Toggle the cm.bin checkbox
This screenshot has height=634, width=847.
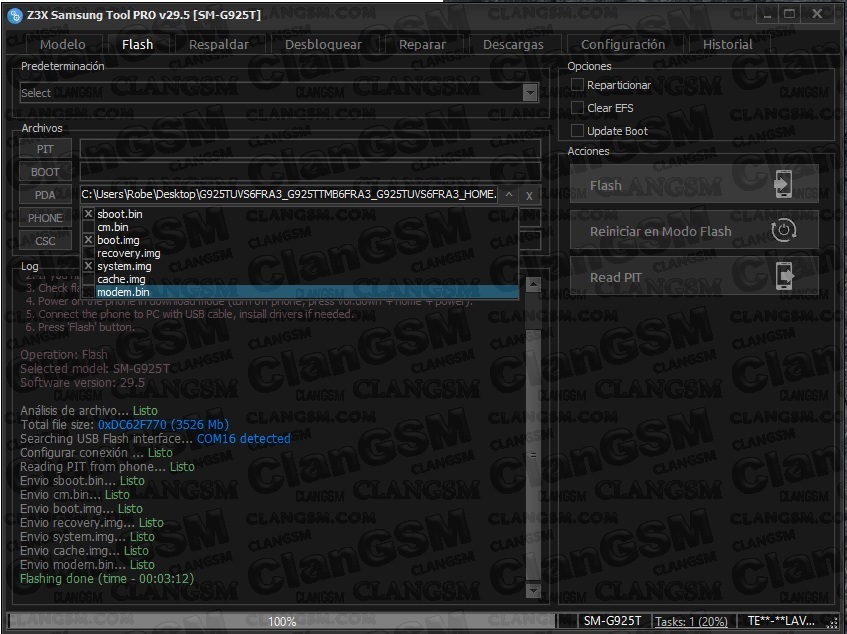(89, 227)
